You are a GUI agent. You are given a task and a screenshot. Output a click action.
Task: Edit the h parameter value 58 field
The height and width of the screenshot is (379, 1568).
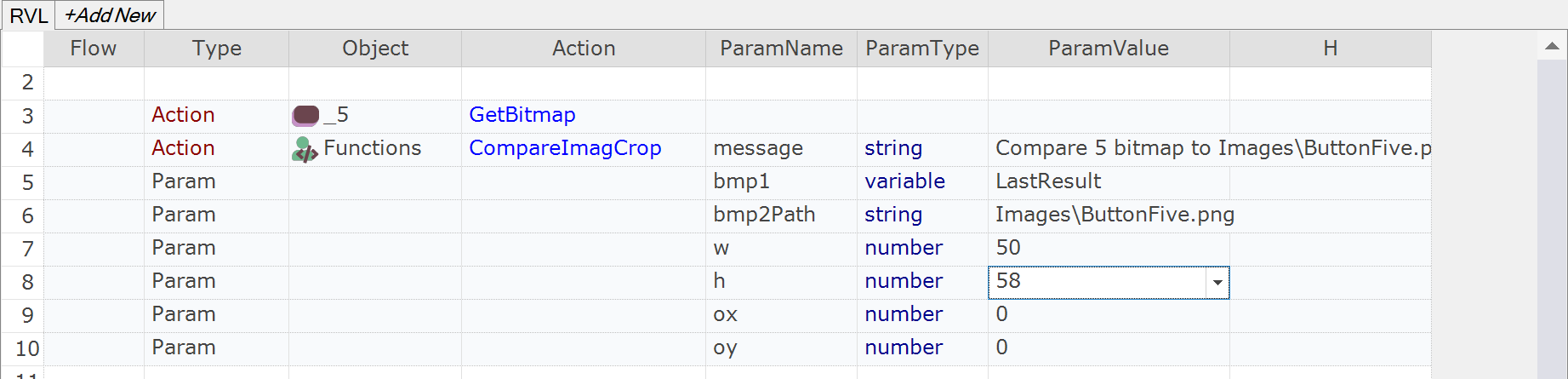coord(1096,282)
